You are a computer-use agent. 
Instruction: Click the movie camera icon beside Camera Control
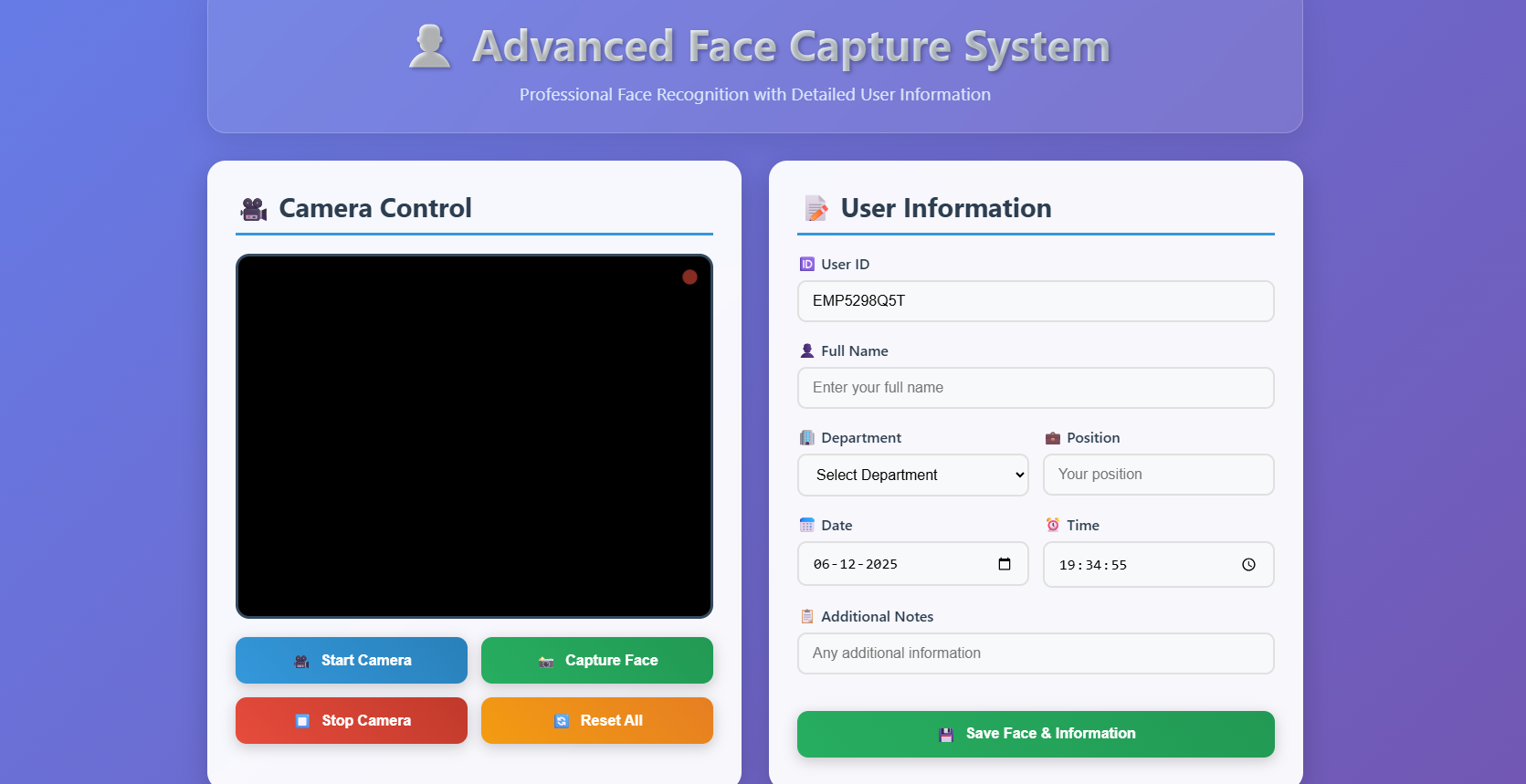[254, 209]
